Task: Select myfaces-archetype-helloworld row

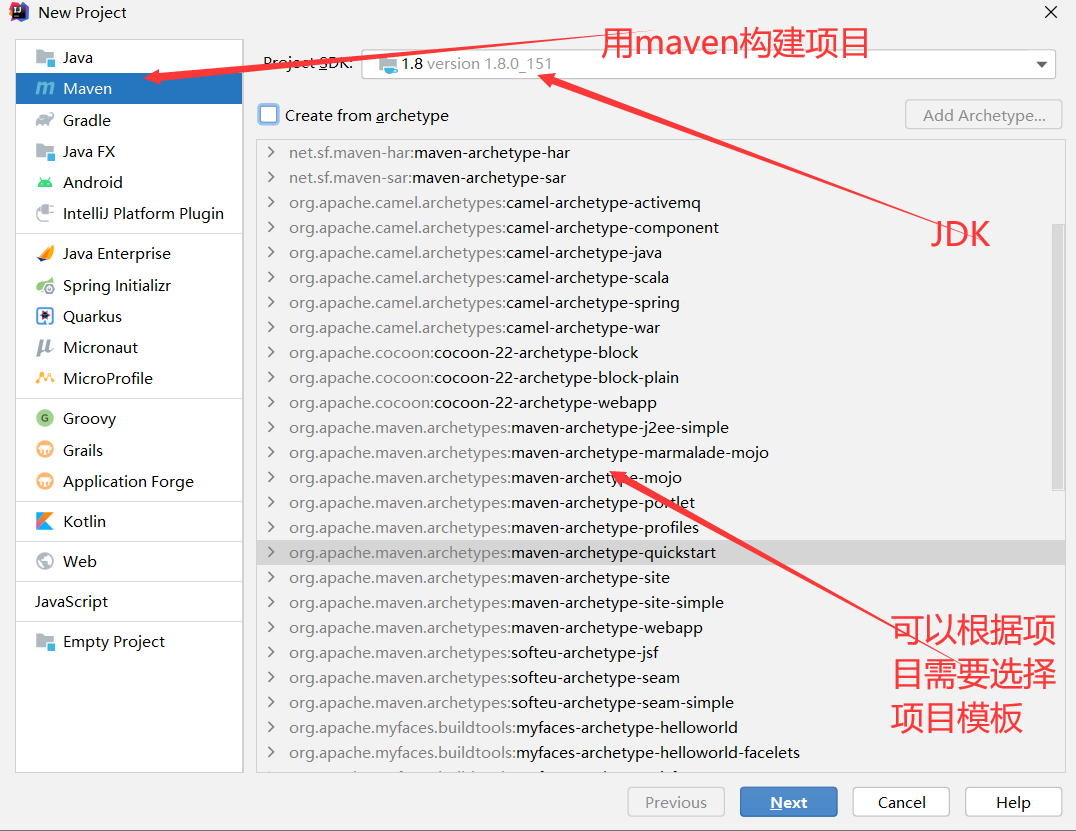Action: [x=661, y=727]
